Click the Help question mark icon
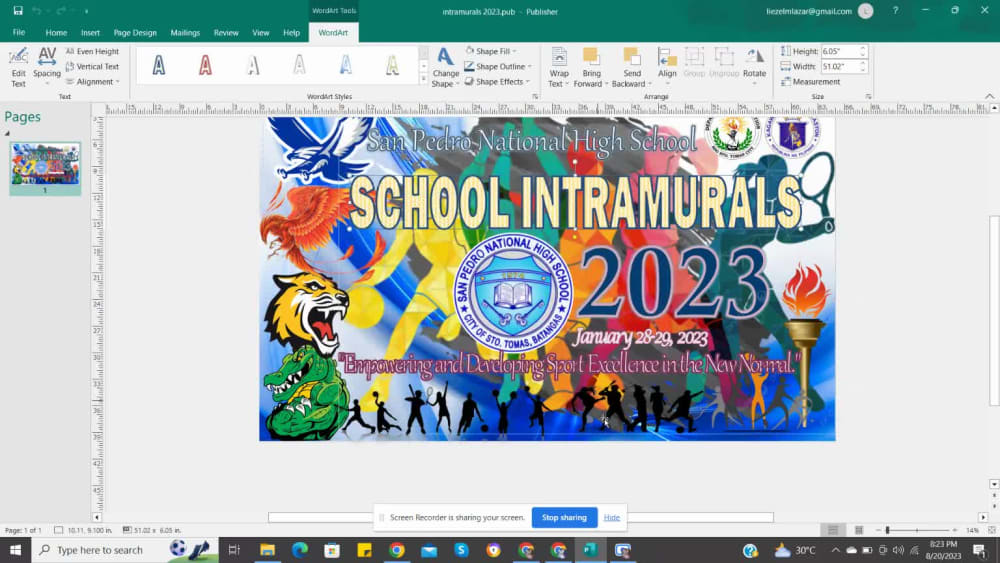Image resolution: width=1000 pixels, height=563 pixels. 895,11
